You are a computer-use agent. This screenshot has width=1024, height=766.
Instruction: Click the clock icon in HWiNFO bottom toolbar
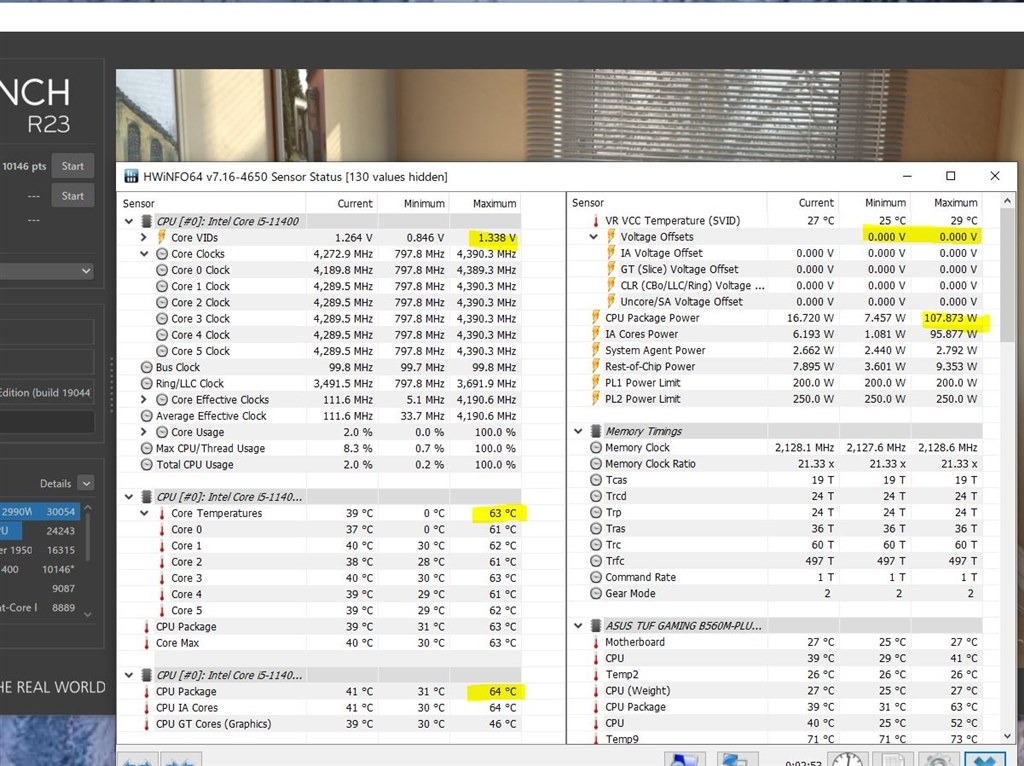[848, 759]
